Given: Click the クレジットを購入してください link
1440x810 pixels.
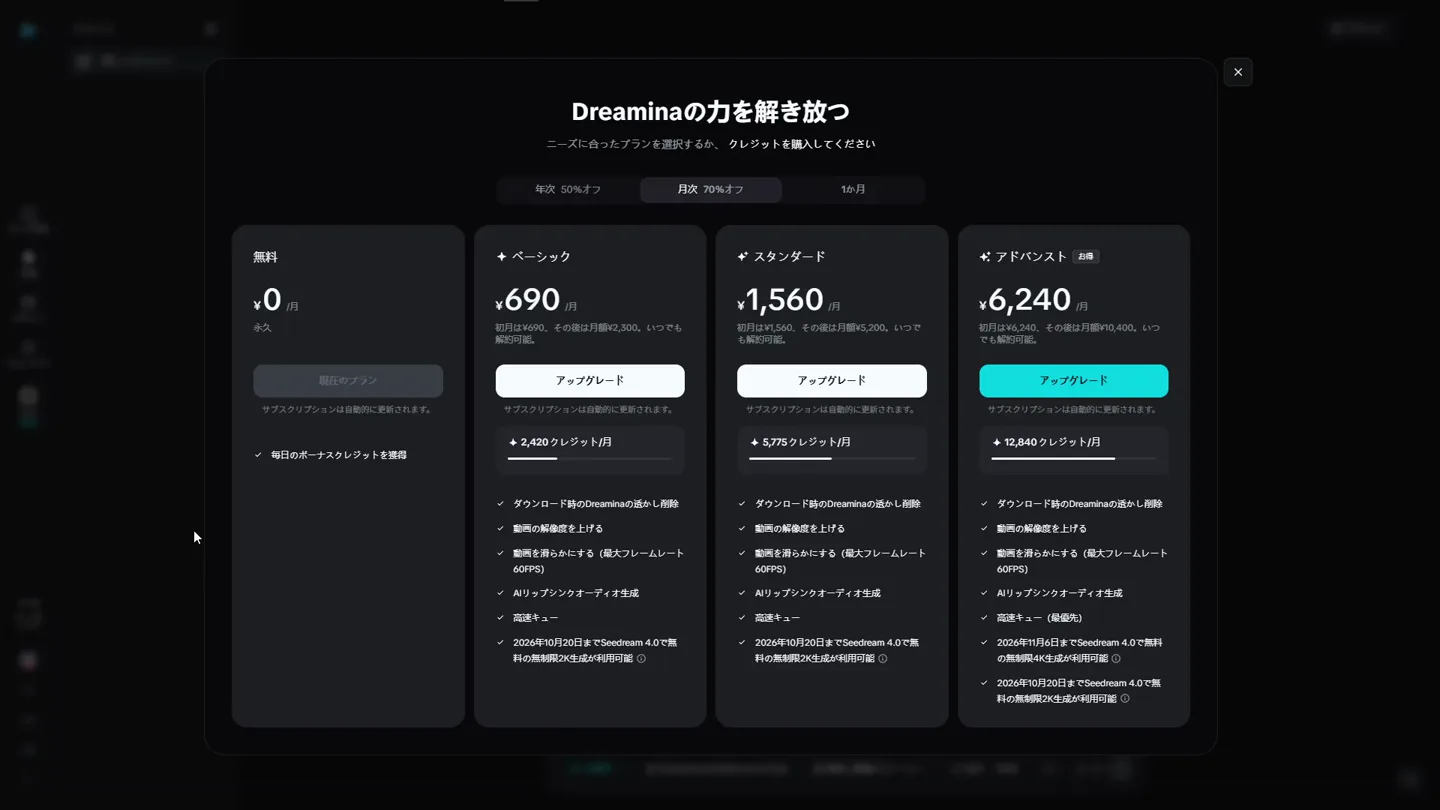Looking at the screenshot, I should (x=801, y=144).
